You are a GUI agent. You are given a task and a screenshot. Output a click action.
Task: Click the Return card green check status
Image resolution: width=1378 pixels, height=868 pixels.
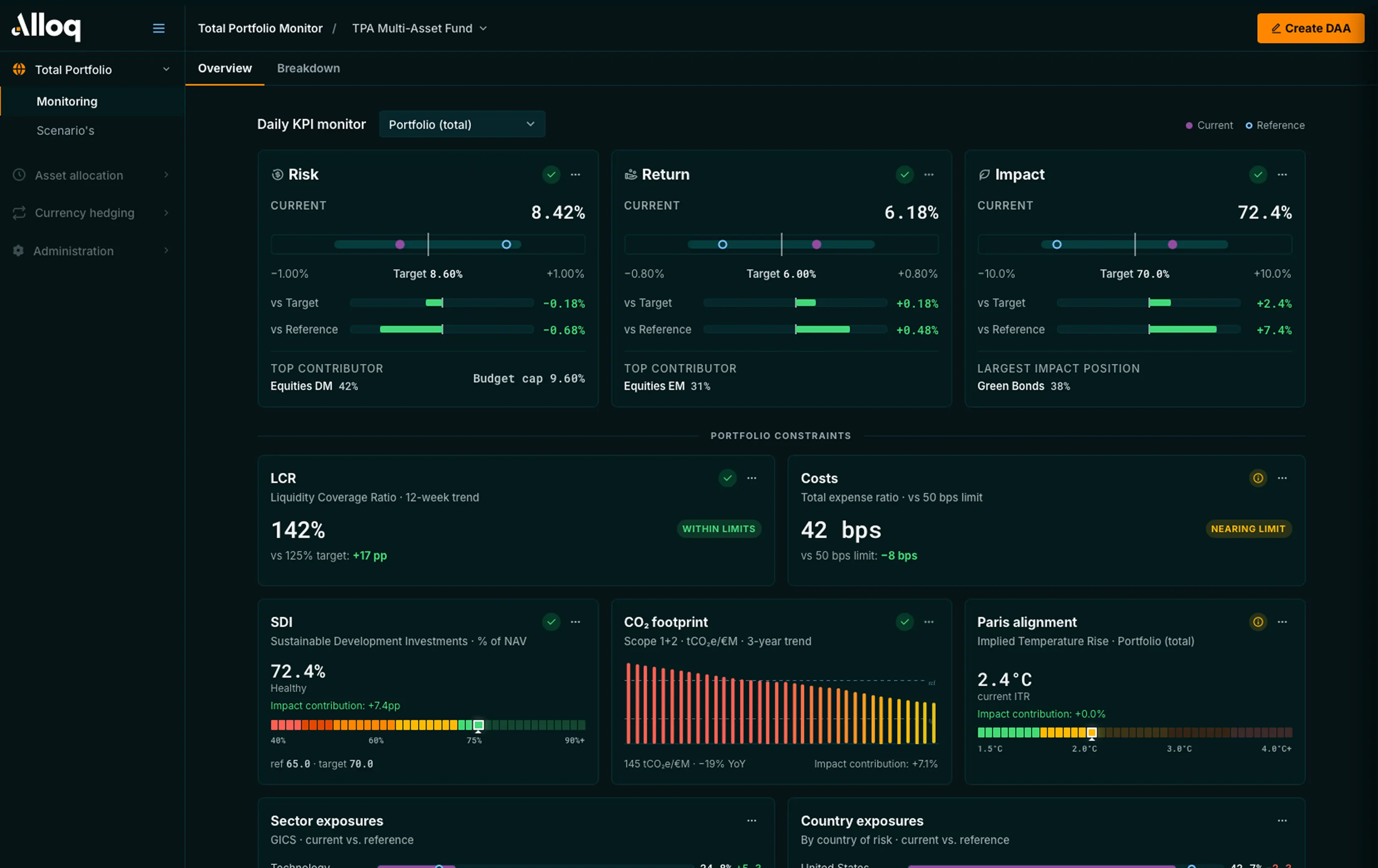coord(905,175)
